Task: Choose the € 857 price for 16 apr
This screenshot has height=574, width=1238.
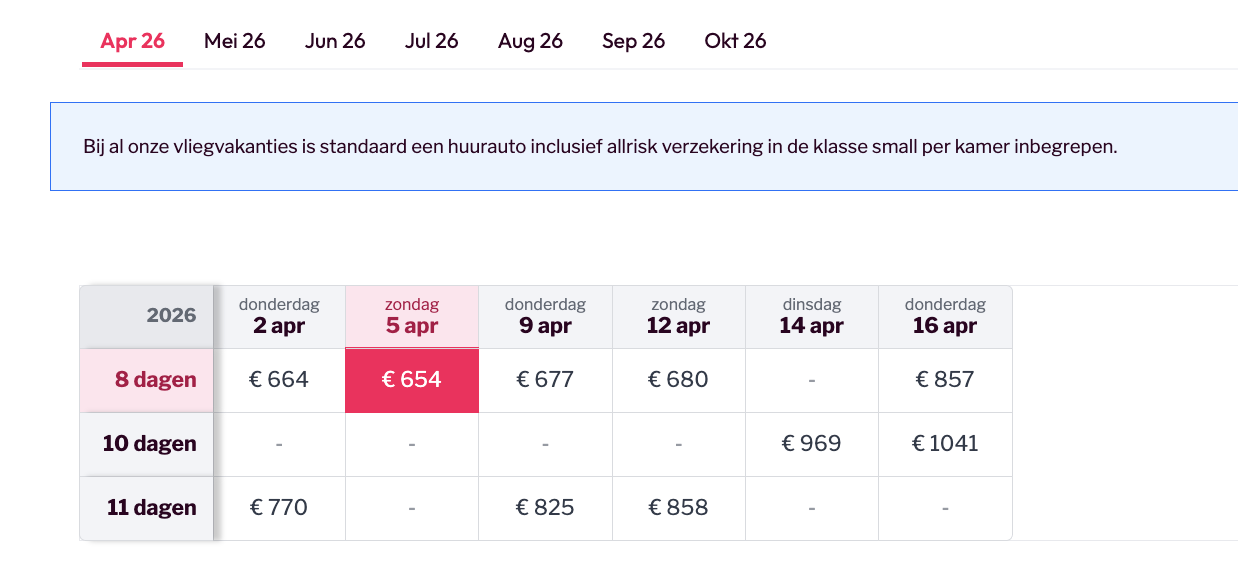Action: click(x=945, y=380)
